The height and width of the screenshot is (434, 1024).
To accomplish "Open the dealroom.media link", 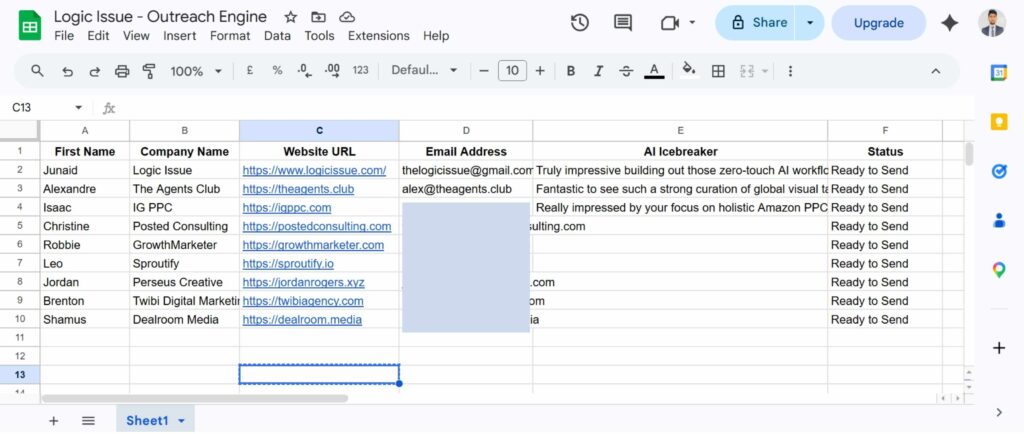I will (x=302, y=320).
